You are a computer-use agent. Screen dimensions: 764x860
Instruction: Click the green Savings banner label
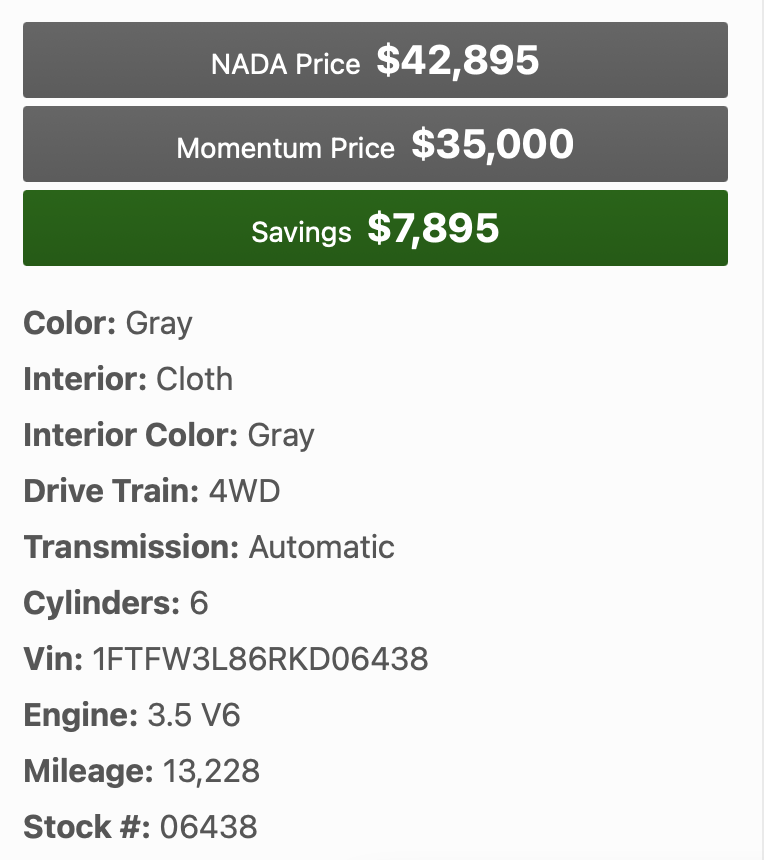point(301,232)
